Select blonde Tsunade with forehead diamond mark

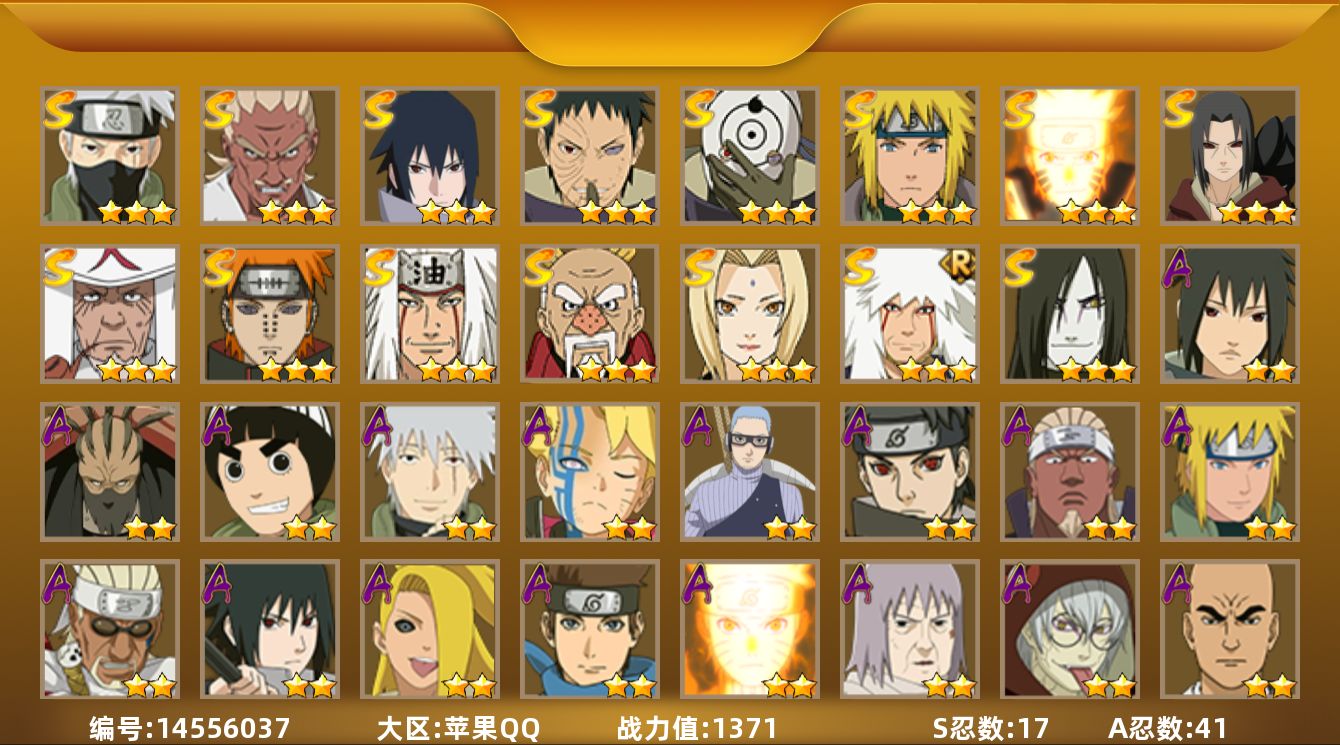(749, 313)
